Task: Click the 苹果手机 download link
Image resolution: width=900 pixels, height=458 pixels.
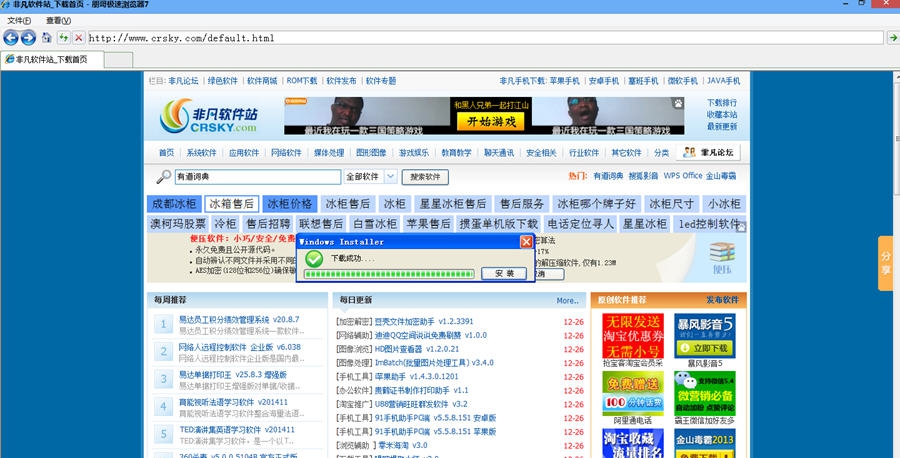Action: [565, 81]
